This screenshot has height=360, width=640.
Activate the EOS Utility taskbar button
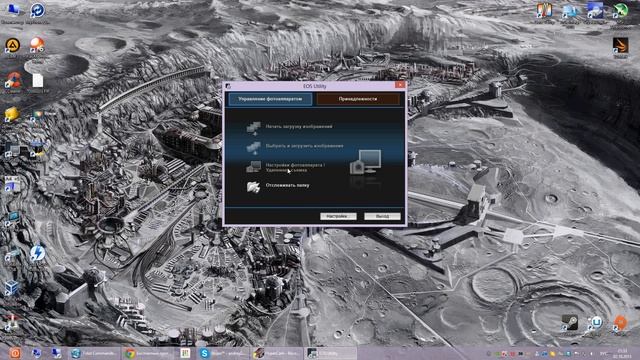(330, 353)
